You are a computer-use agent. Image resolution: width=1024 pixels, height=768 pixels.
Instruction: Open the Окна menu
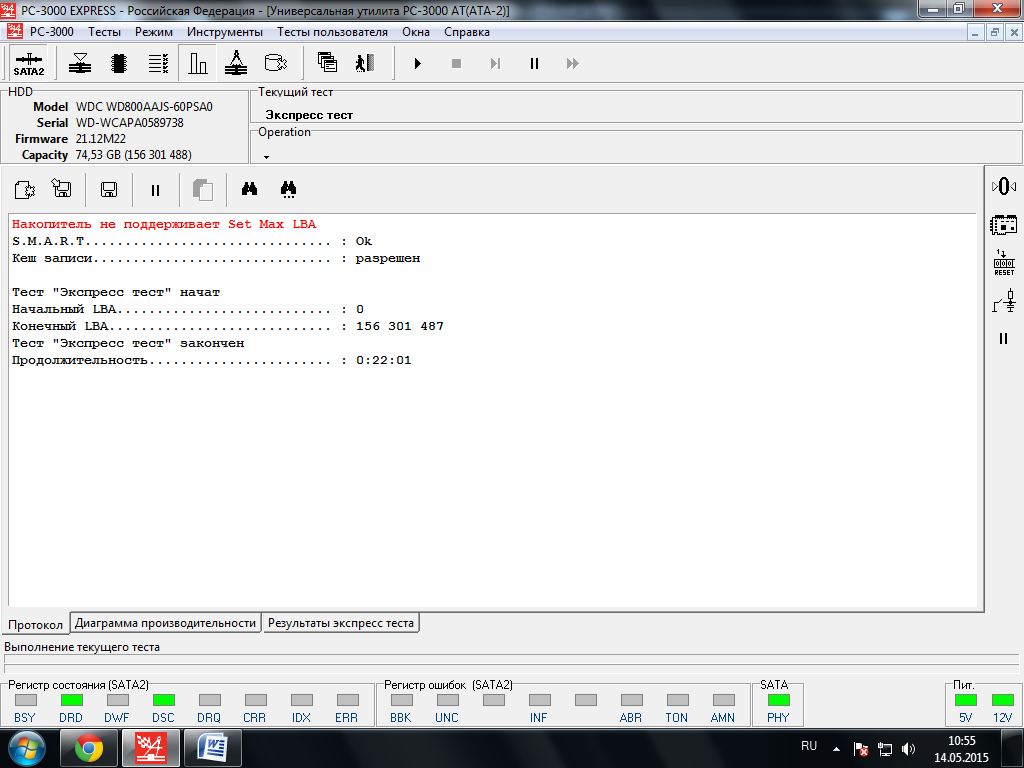coord(416,32)
